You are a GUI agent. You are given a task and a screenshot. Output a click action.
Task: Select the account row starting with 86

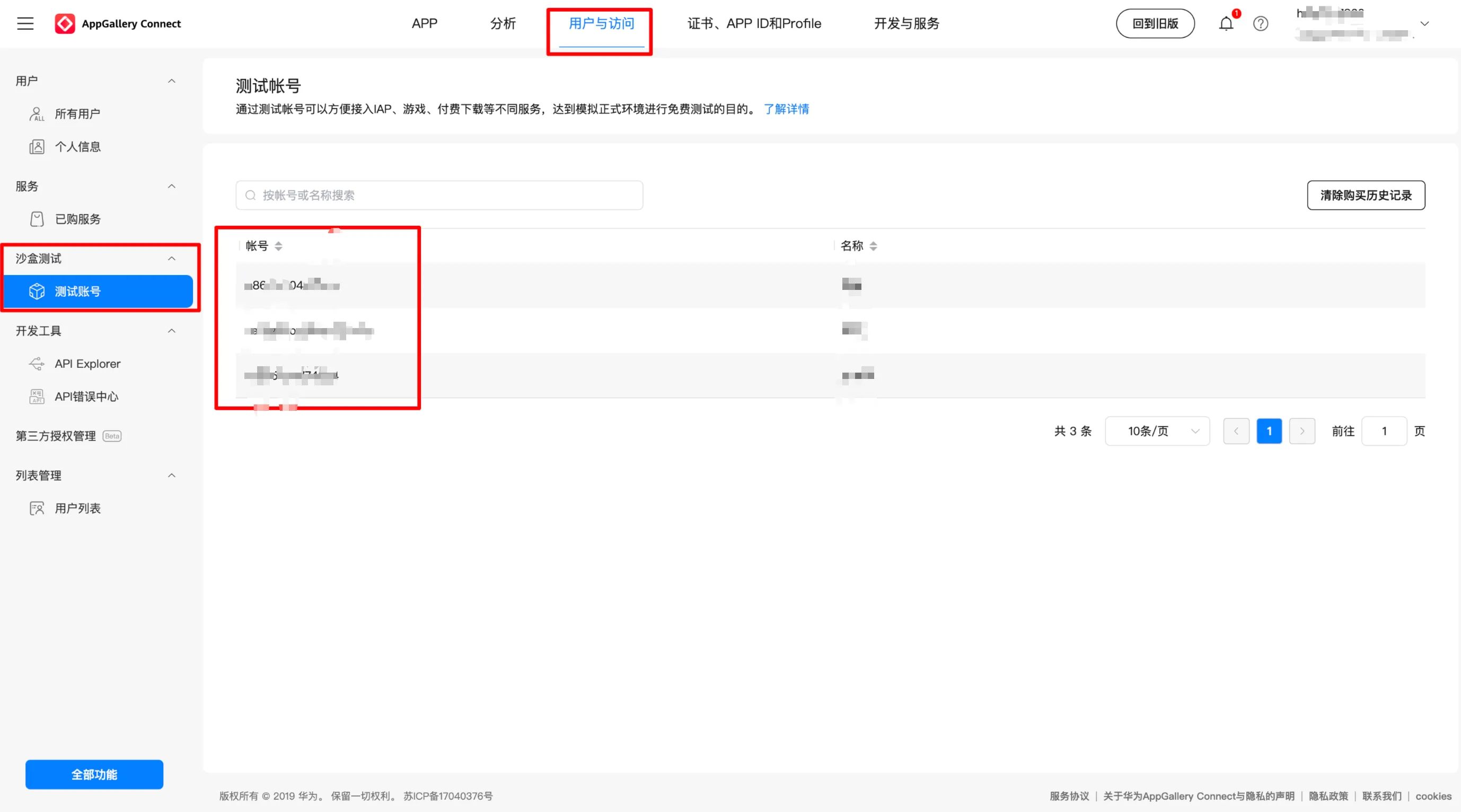pos(830,285)
